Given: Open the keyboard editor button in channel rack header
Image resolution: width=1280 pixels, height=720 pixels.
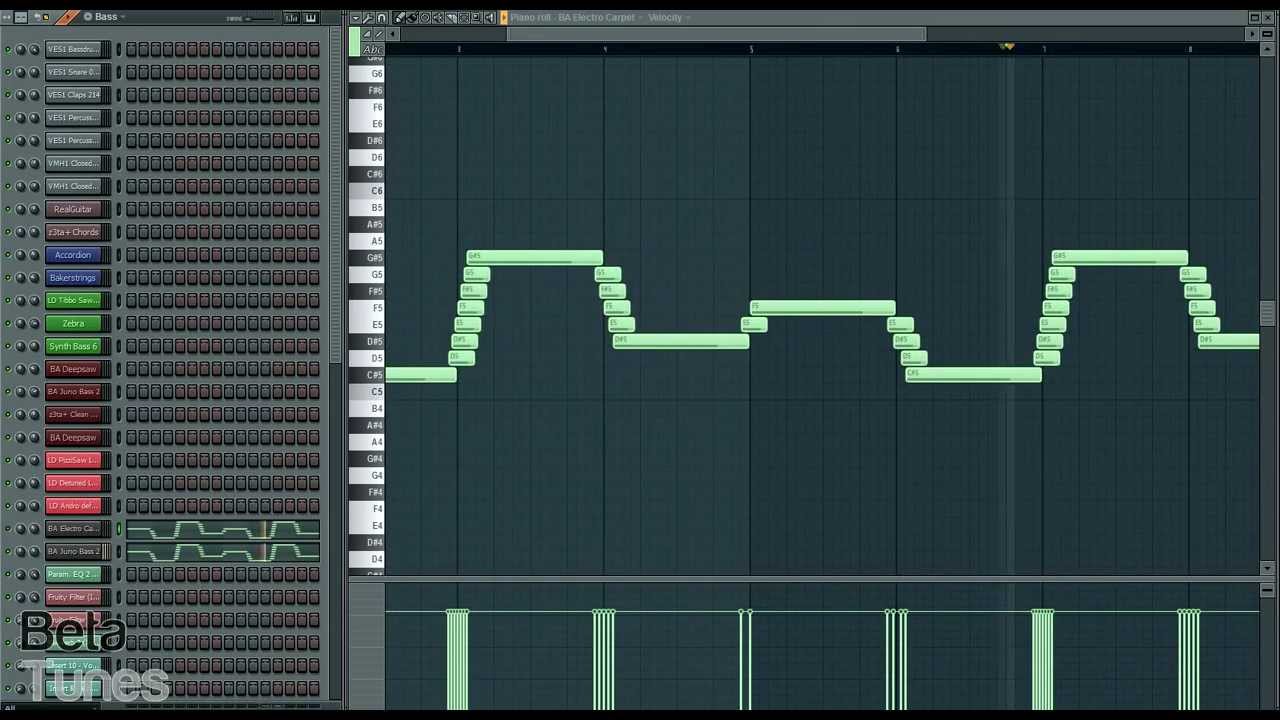Looking at the screenshot, I should click(x=311, y=17).
